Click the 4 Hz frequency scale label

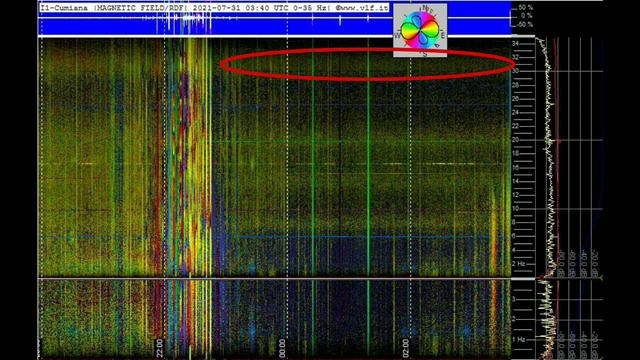513,250
